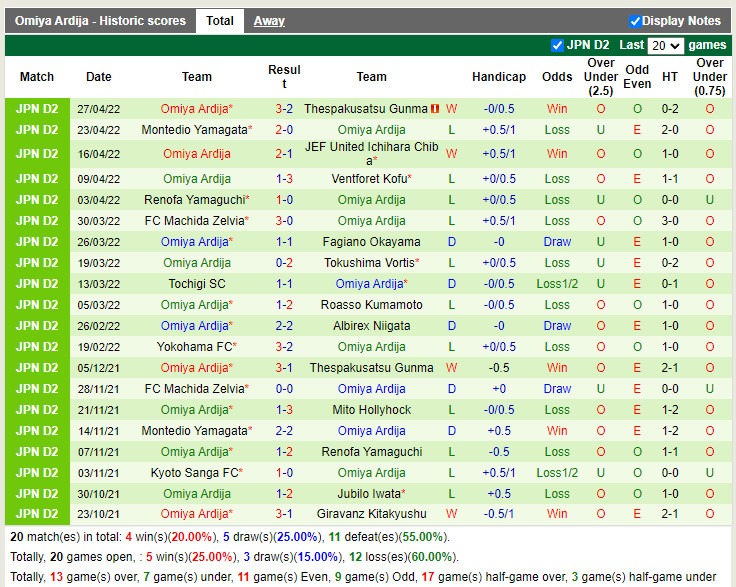Open Albirex Niigata team link
The height and width of the screenshot is (587, 736).
point(371,326)
